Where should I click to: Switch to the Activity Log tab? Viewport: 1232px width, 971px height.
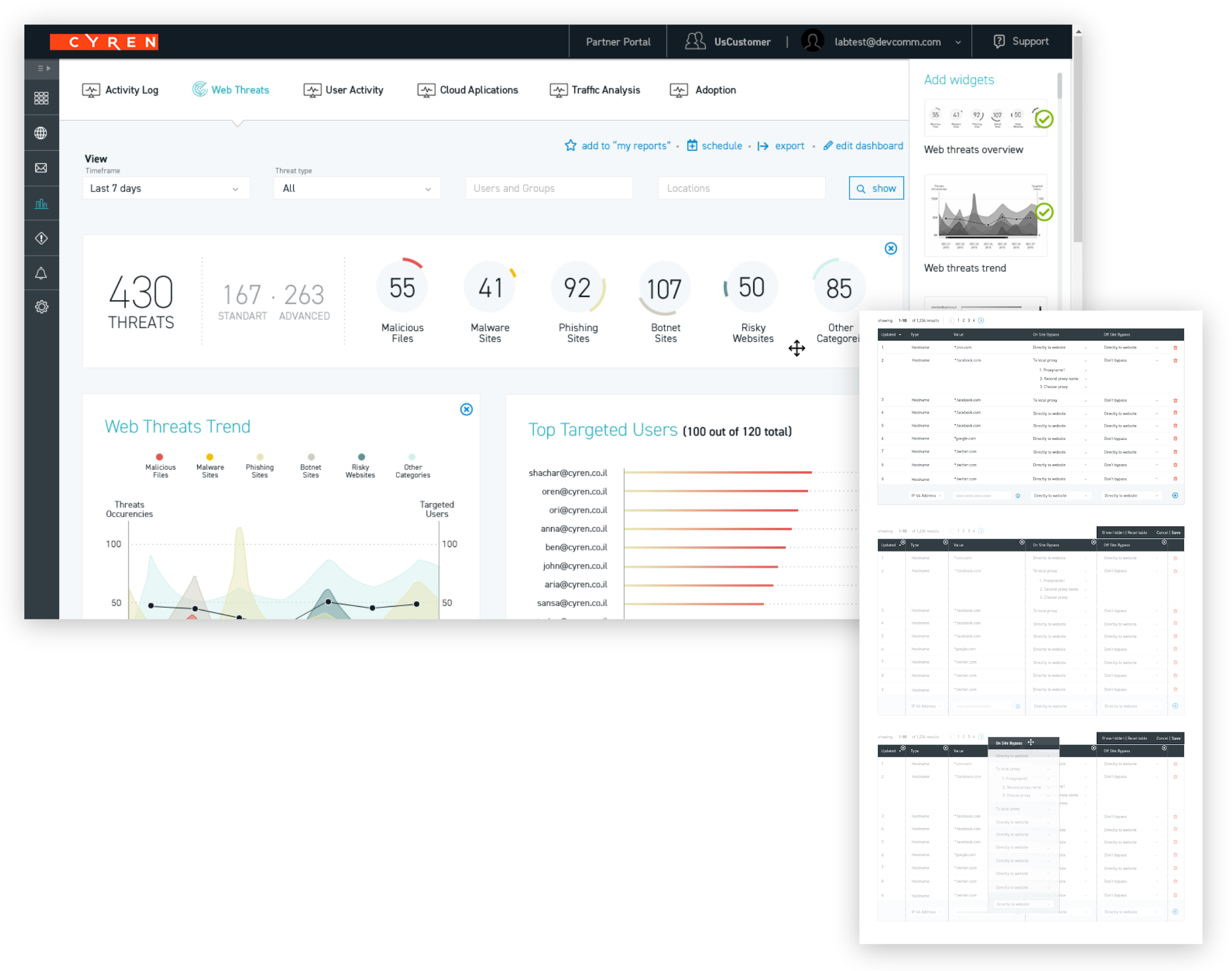tap(120, 90)
